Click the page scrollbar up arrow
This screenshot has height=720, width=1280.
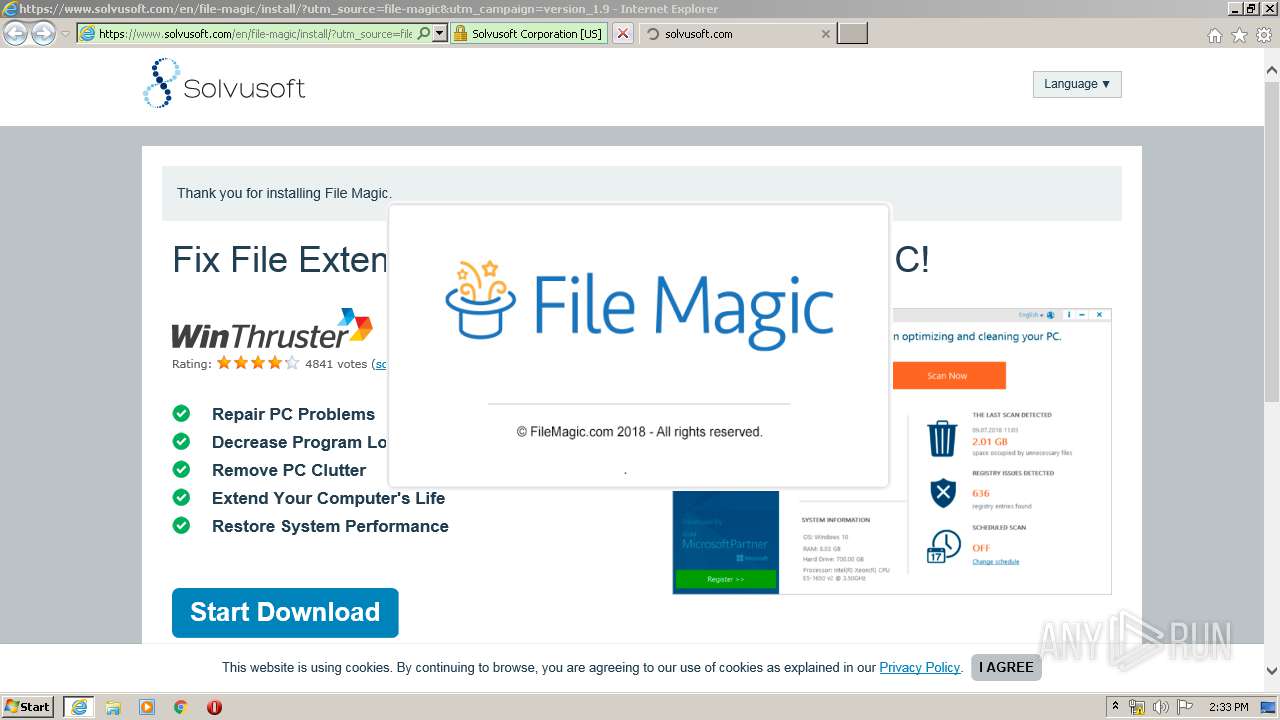[1272, 71]
